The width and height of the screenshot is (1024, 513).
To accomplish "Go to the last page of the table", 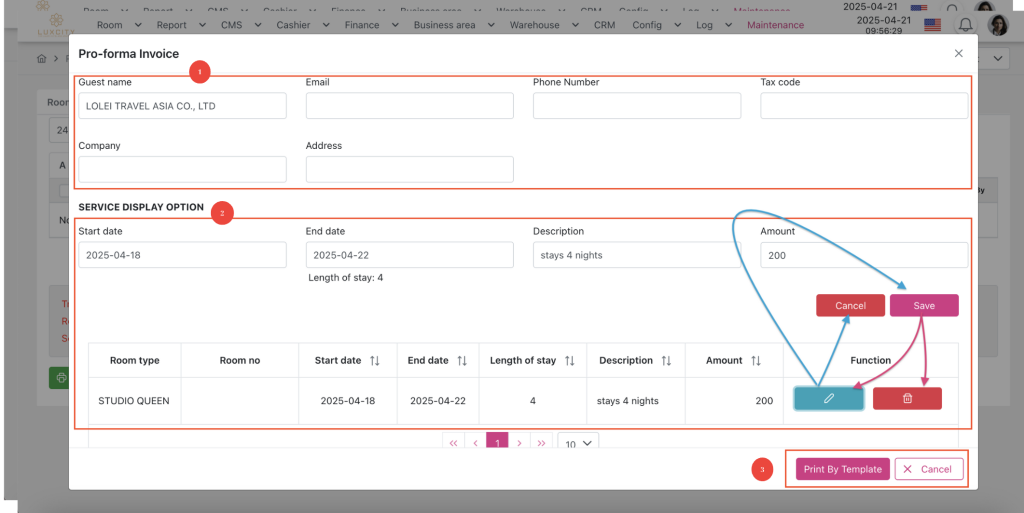I will [x=541, y=442].
